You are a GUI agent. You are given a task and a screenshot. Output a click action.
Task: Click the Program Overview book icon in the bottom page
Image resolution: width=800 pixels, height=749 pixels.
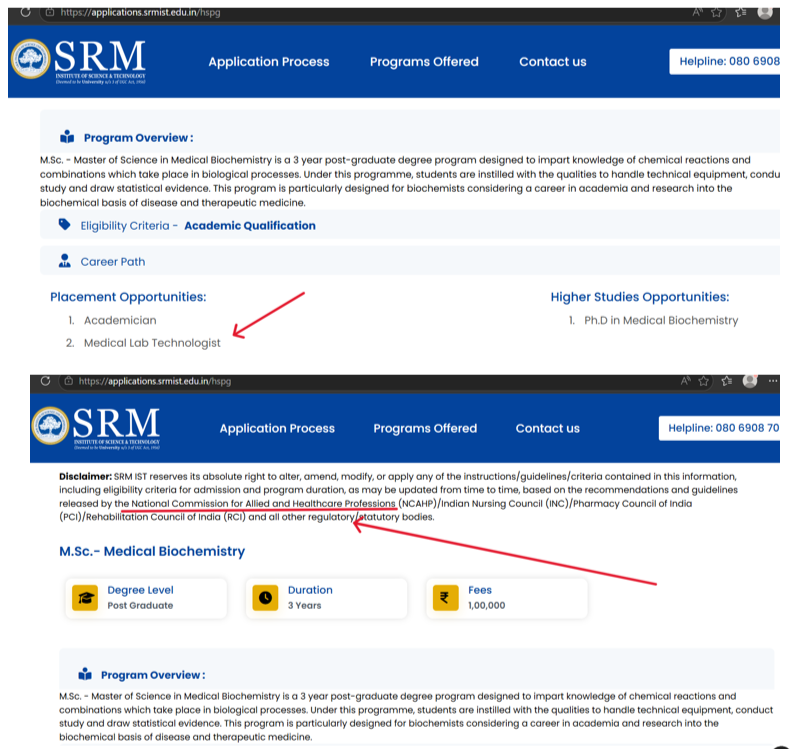tap(85, 675)
